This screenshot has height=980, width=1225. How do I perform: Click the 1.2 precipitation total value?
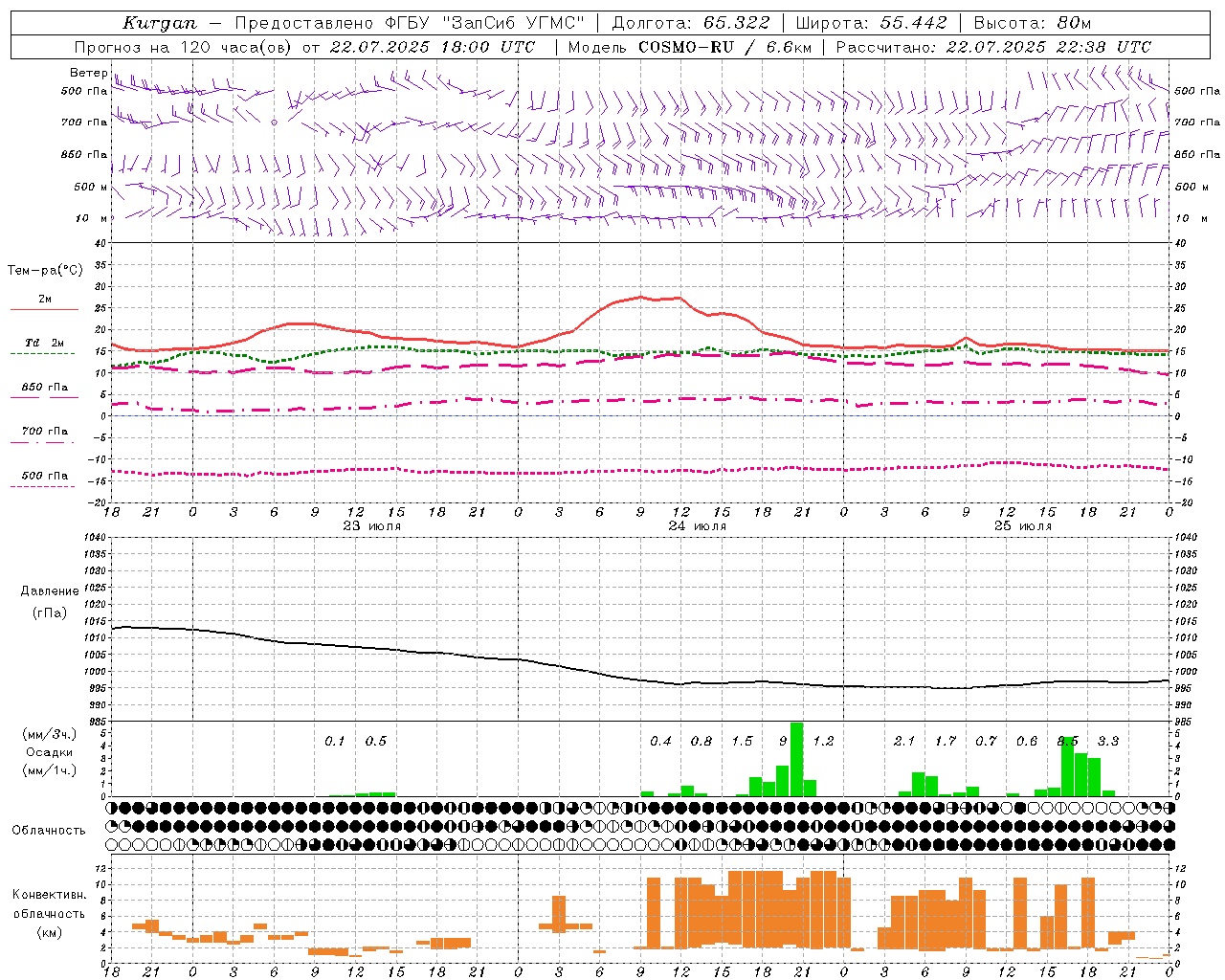(x=823, y=741)
